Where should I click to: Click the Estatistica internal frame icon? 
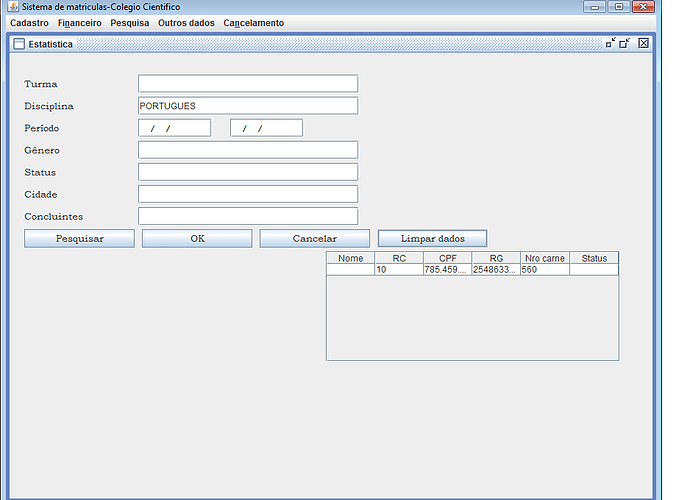point(19,44)
